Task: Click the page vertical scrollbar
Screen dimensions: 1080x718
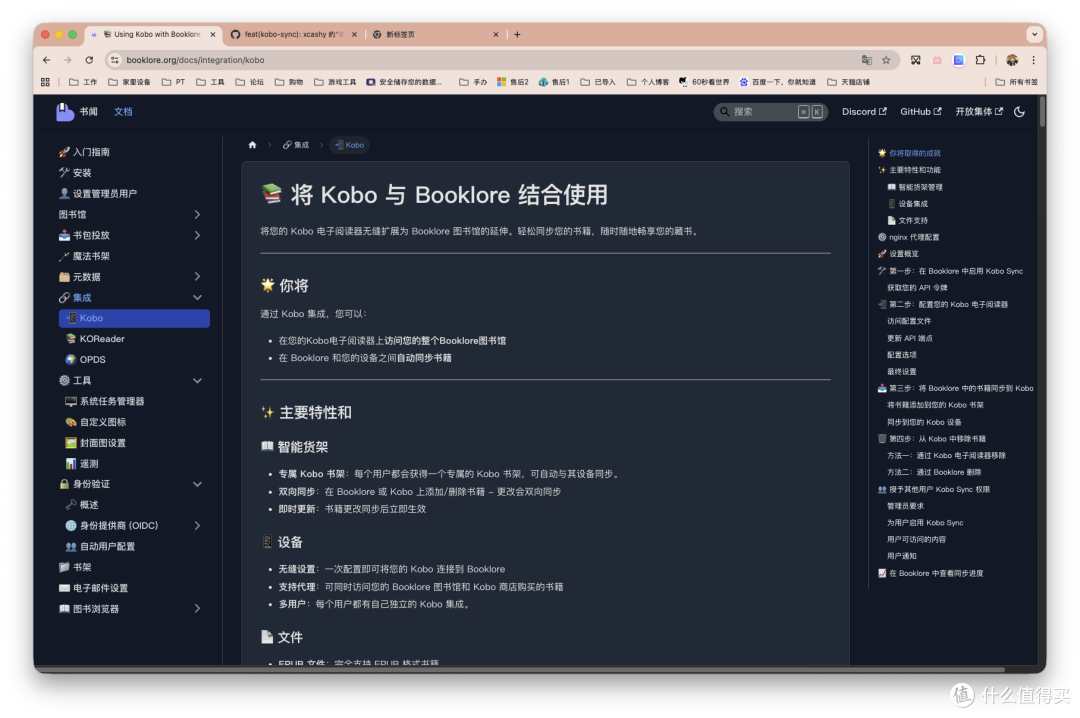Action: click(x=1043, y=112)
